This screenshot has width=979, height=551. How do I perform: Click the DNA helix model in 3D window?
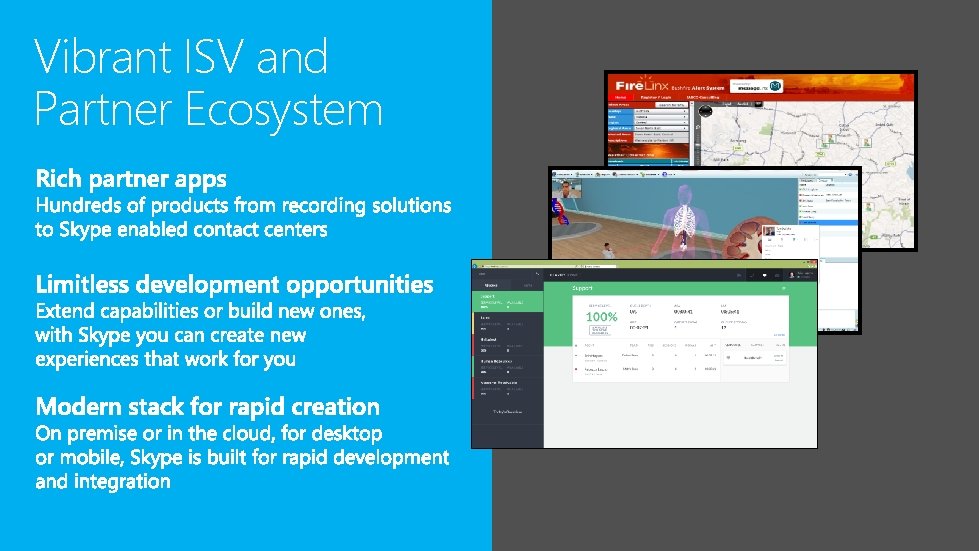click(560, 212)
